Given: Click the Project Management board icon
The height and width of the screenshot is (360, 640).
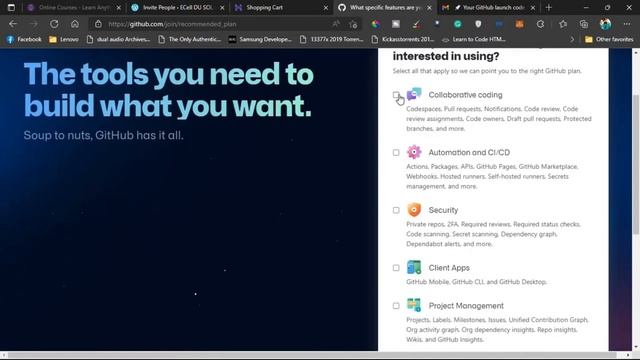Looking at the screenshot, I should tap(414, 305).
